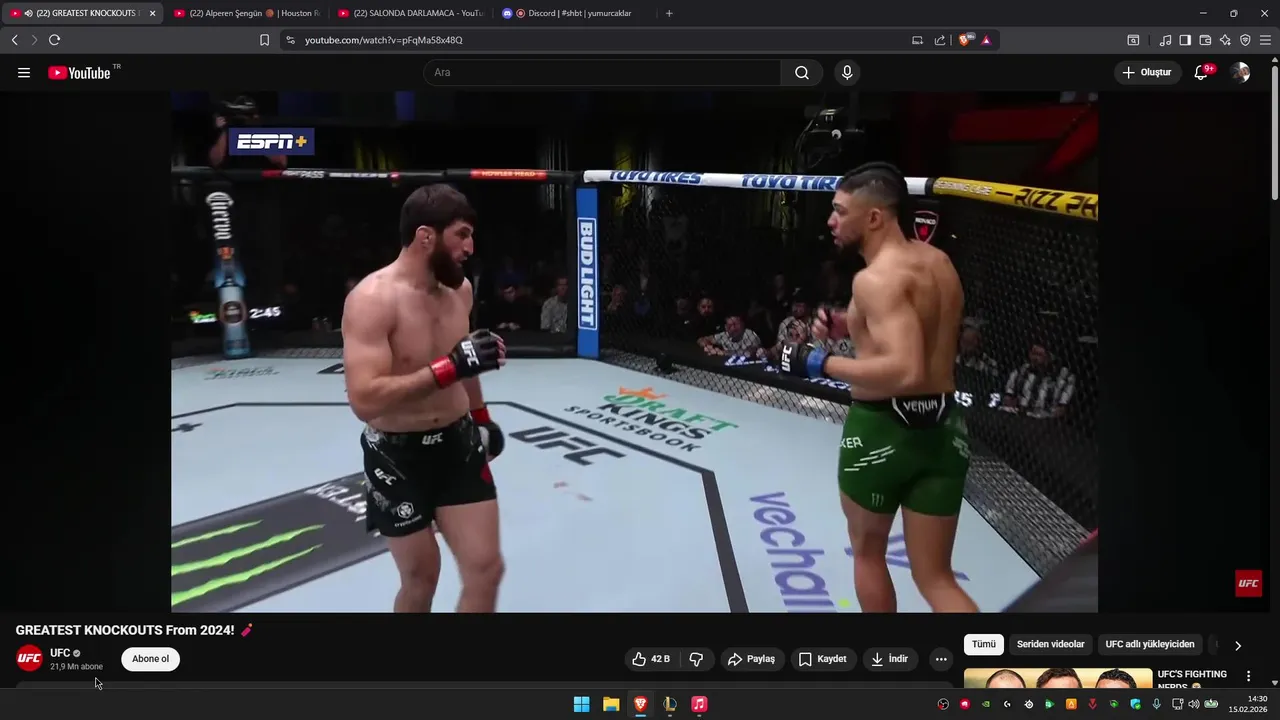Open the YouTube guide hamburger menu
Image resolution: width=1280 pixels, height=720 pixels.
(24, 73)
